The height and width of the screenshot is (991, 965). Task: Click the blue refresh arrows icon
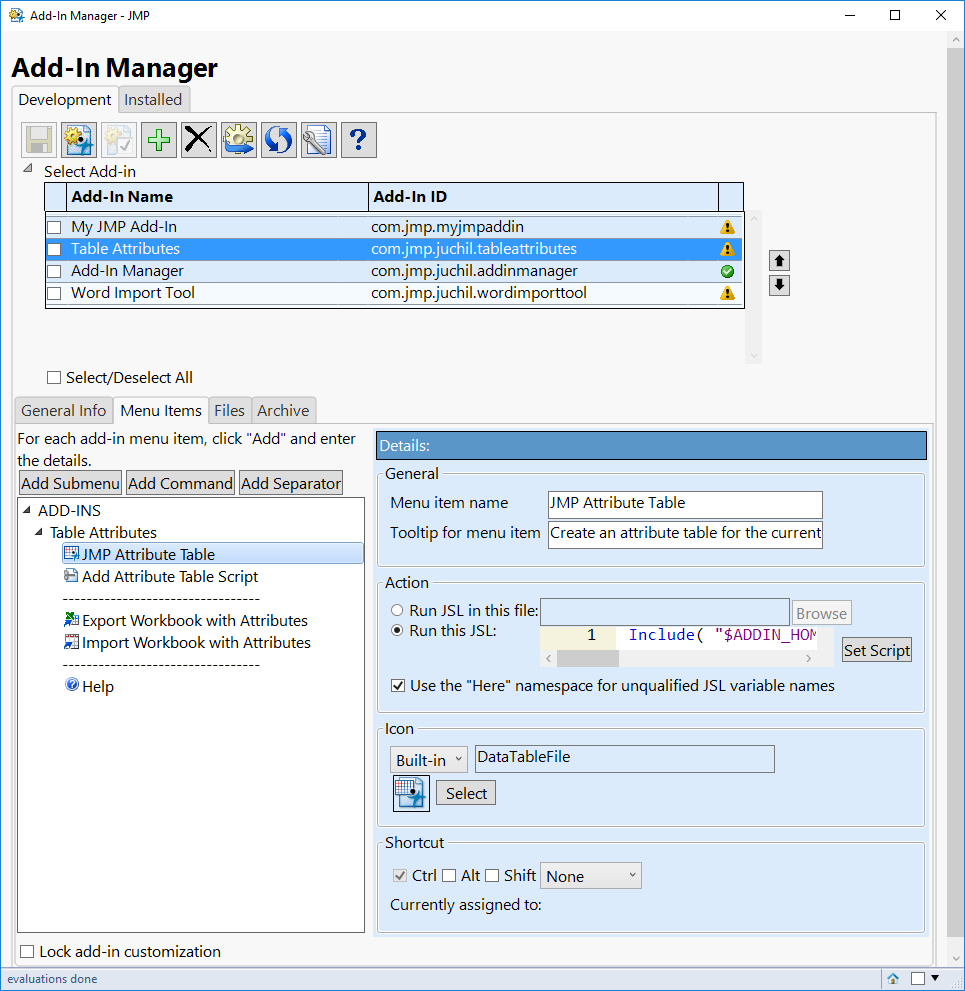pos(279,140)
